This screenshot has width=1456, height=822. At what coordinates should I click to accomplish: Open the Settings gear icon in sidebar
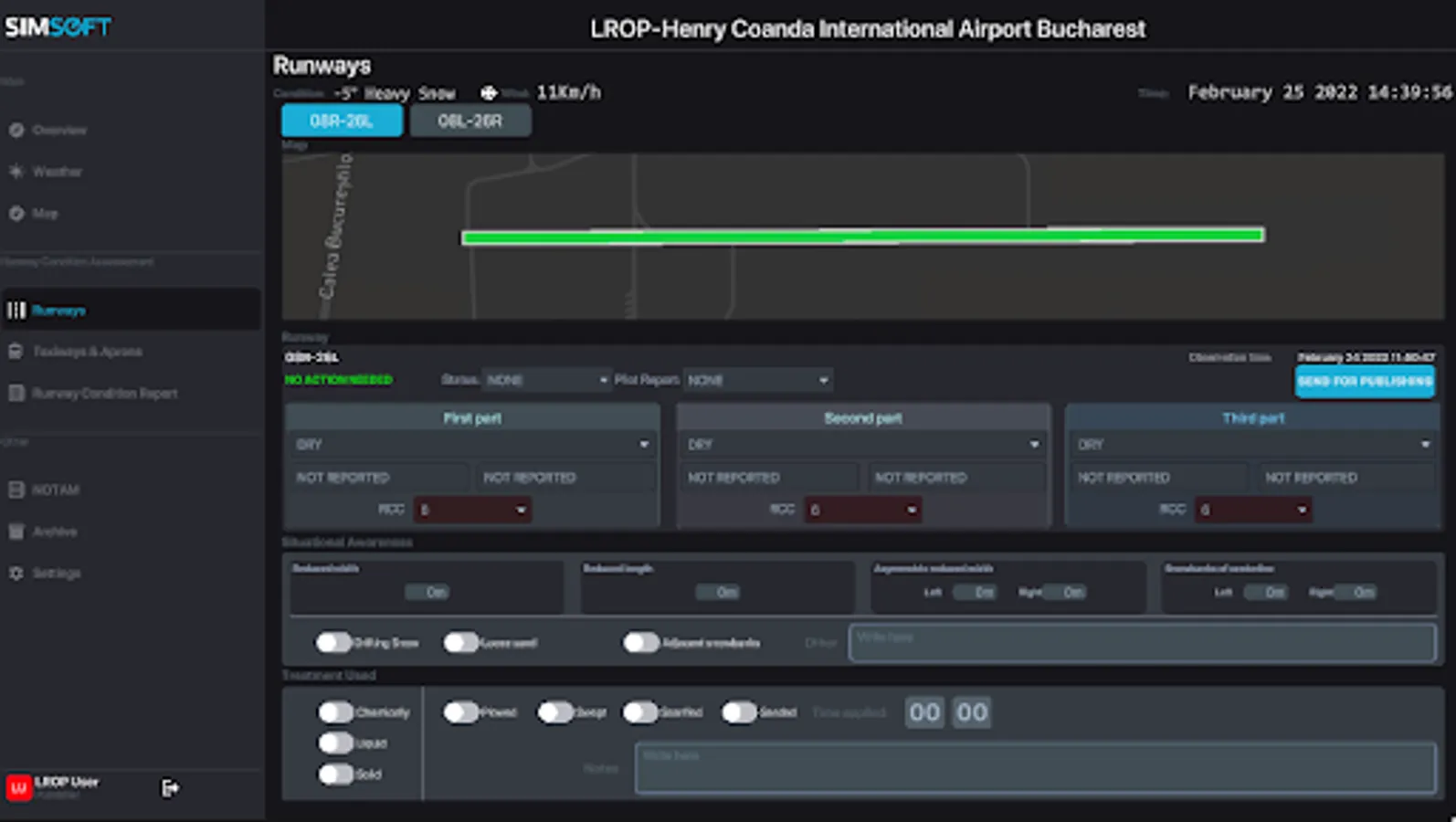pos(16,573)
